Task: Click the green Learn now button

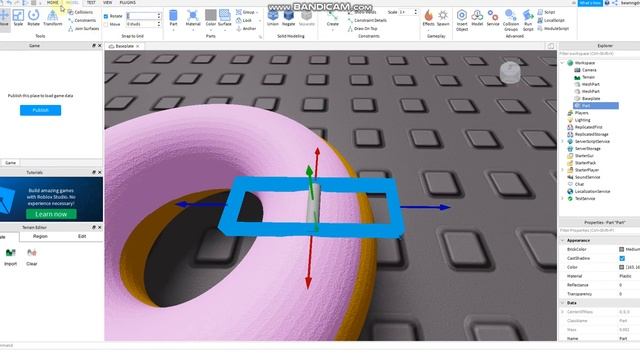Action: 51,214
